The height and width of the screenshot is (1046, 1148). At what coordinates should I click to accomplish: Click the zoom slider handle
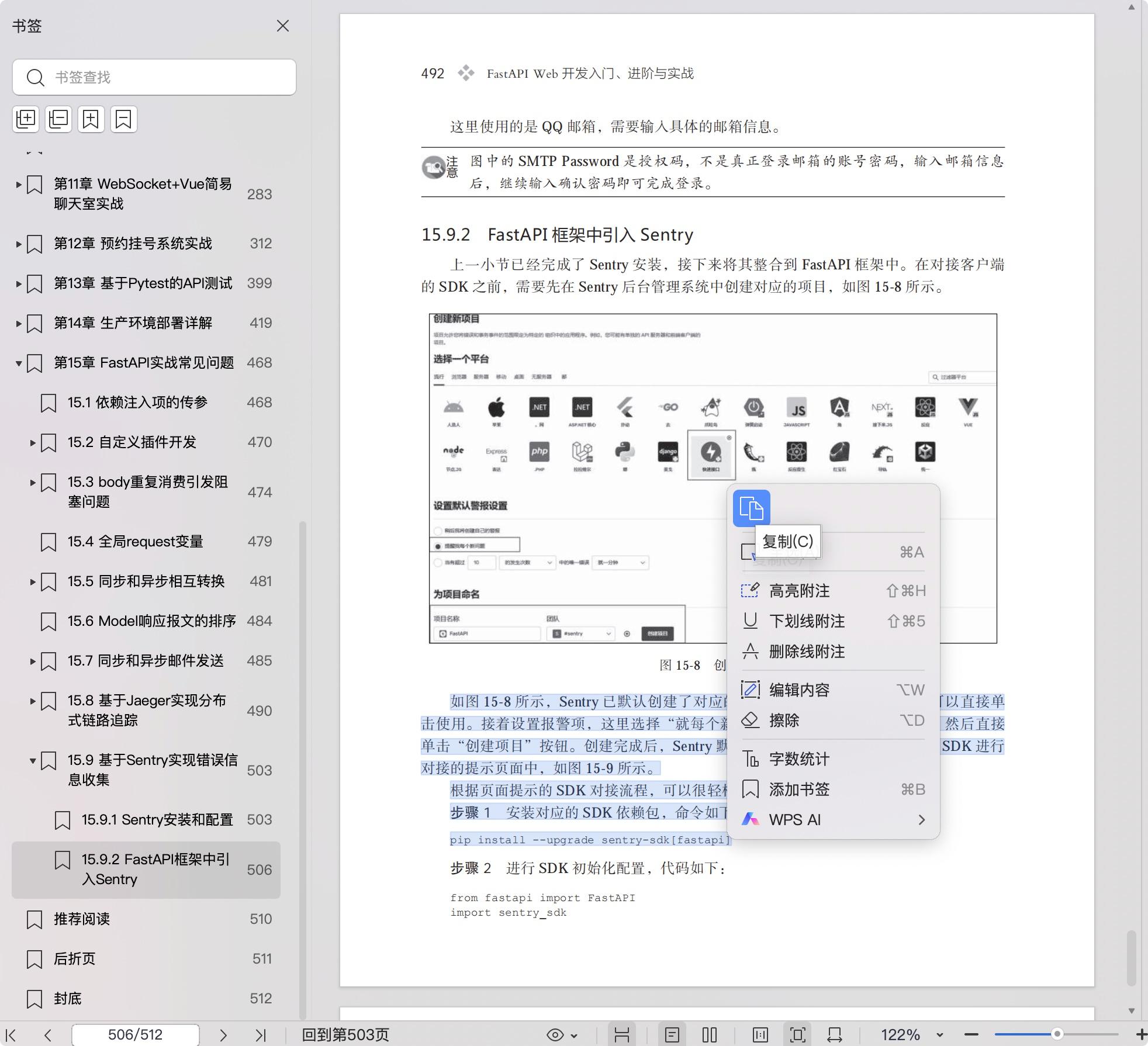1057,1034
